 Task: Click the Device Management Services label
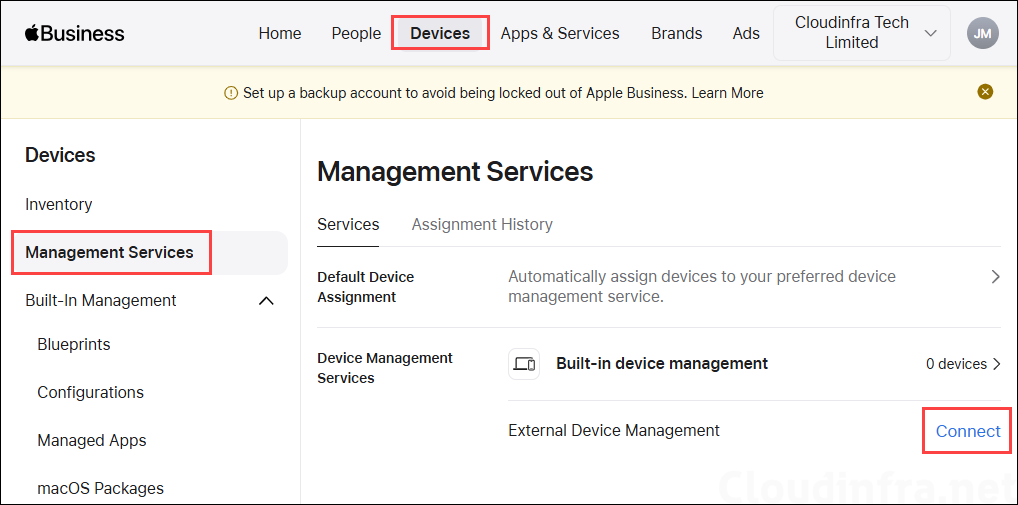385,368
